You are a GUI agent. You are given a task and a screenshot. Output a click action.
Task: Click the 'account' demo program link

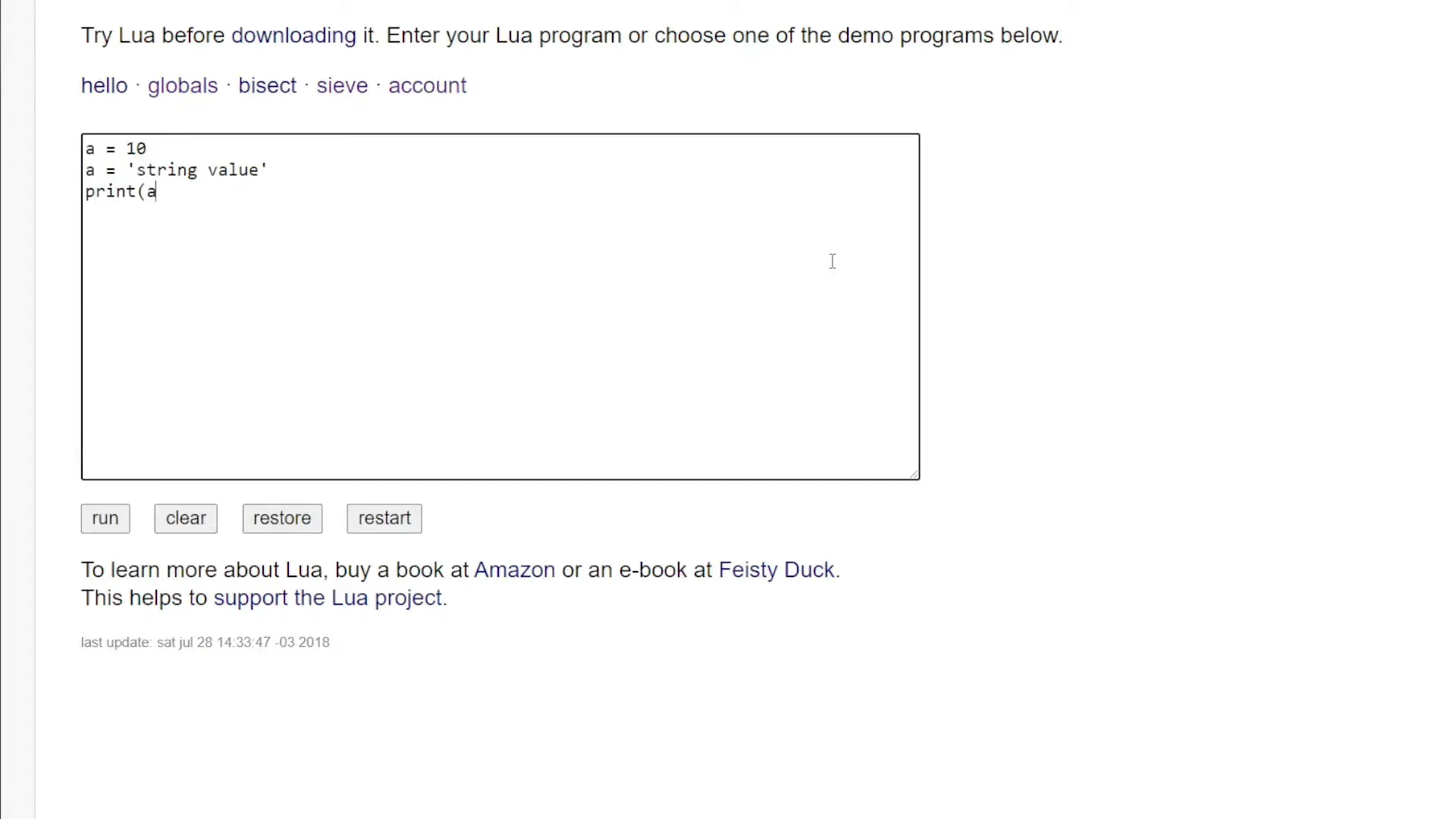(x=428, y=86)
